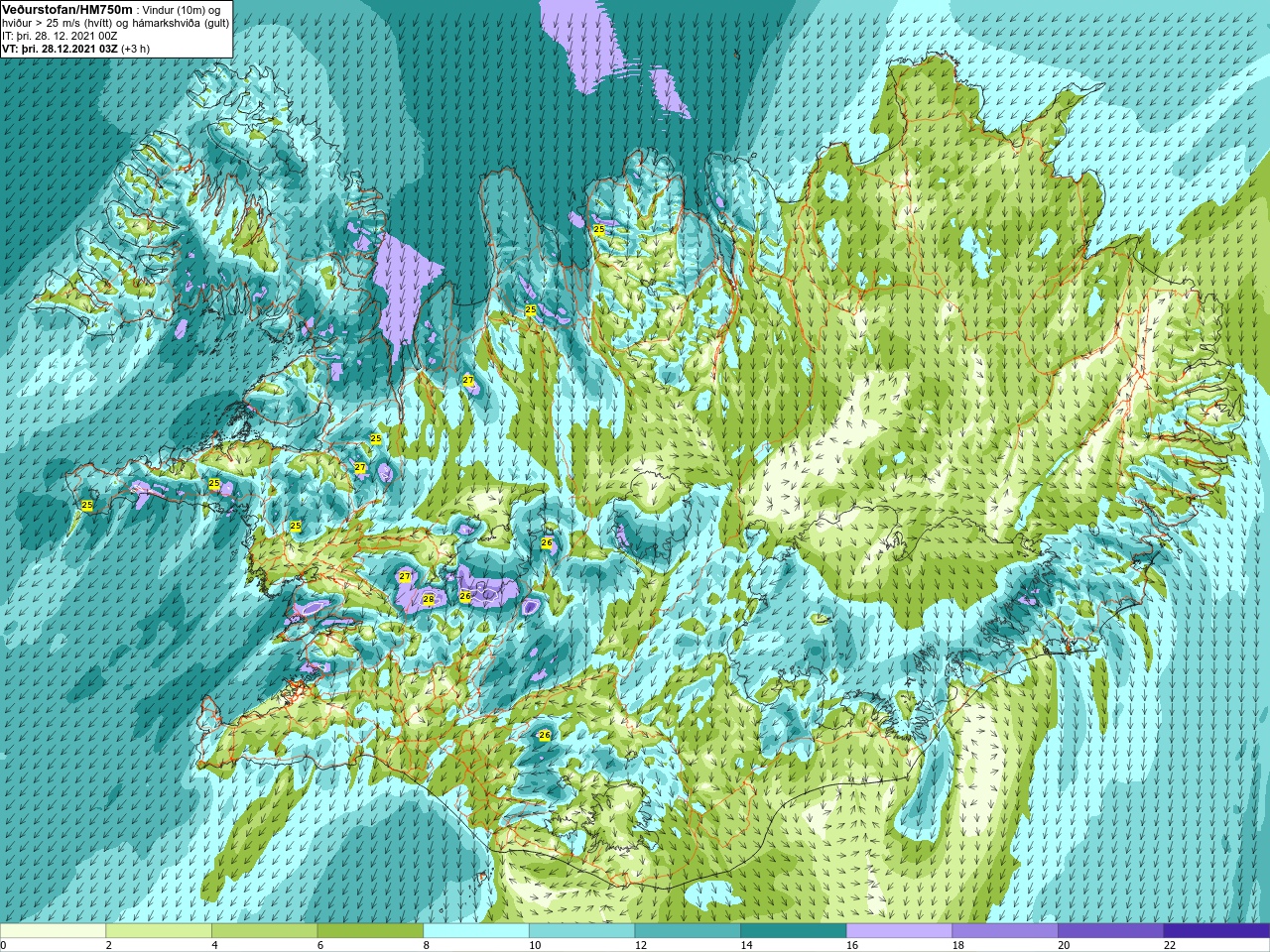The height and width of the screenshot is (952, 1270).
Task: Click the legend scale label '6'
Action: (x=320, y=945)
